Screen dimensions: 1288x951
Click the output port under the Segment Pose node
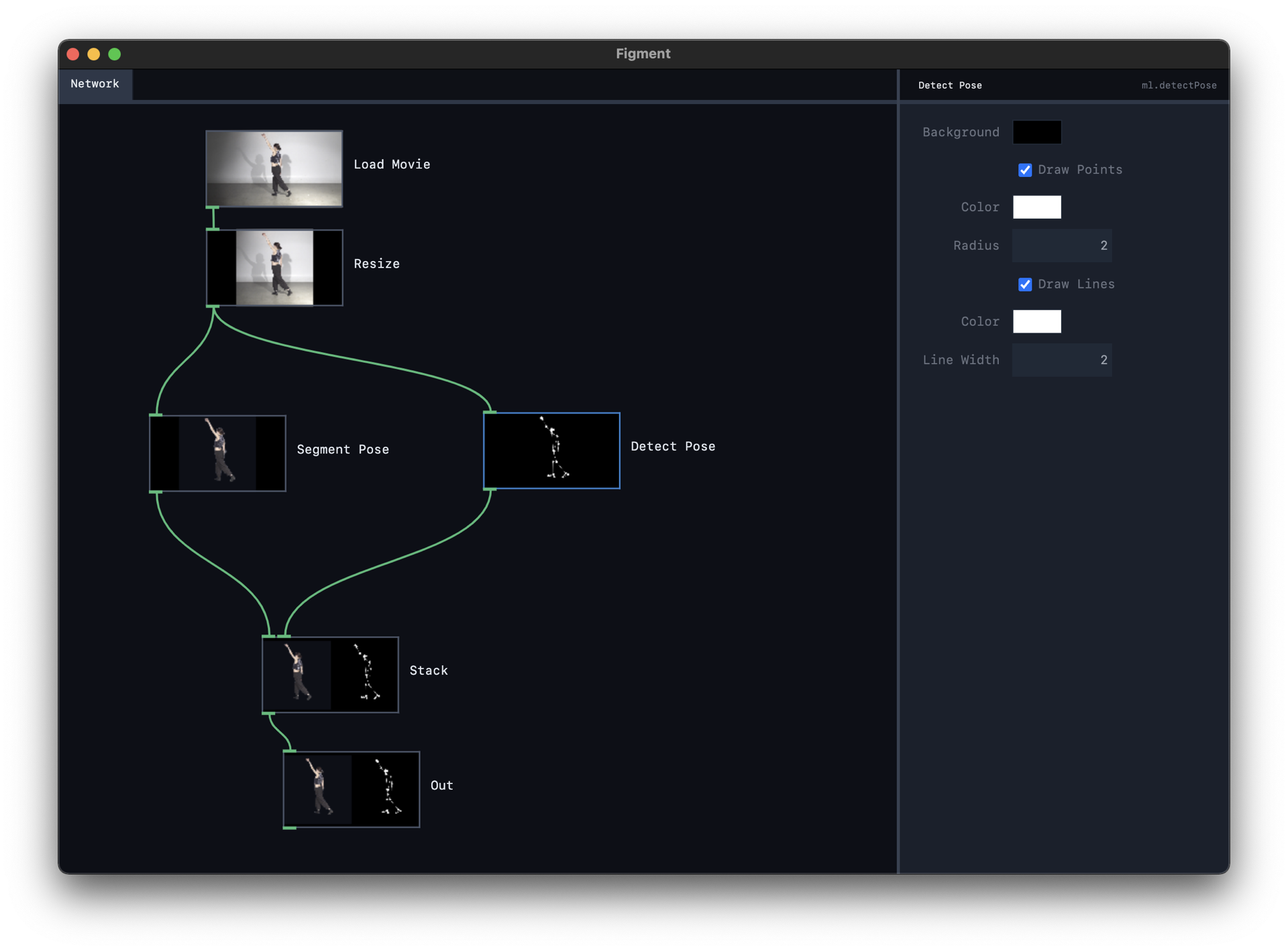tap(156, 491)
